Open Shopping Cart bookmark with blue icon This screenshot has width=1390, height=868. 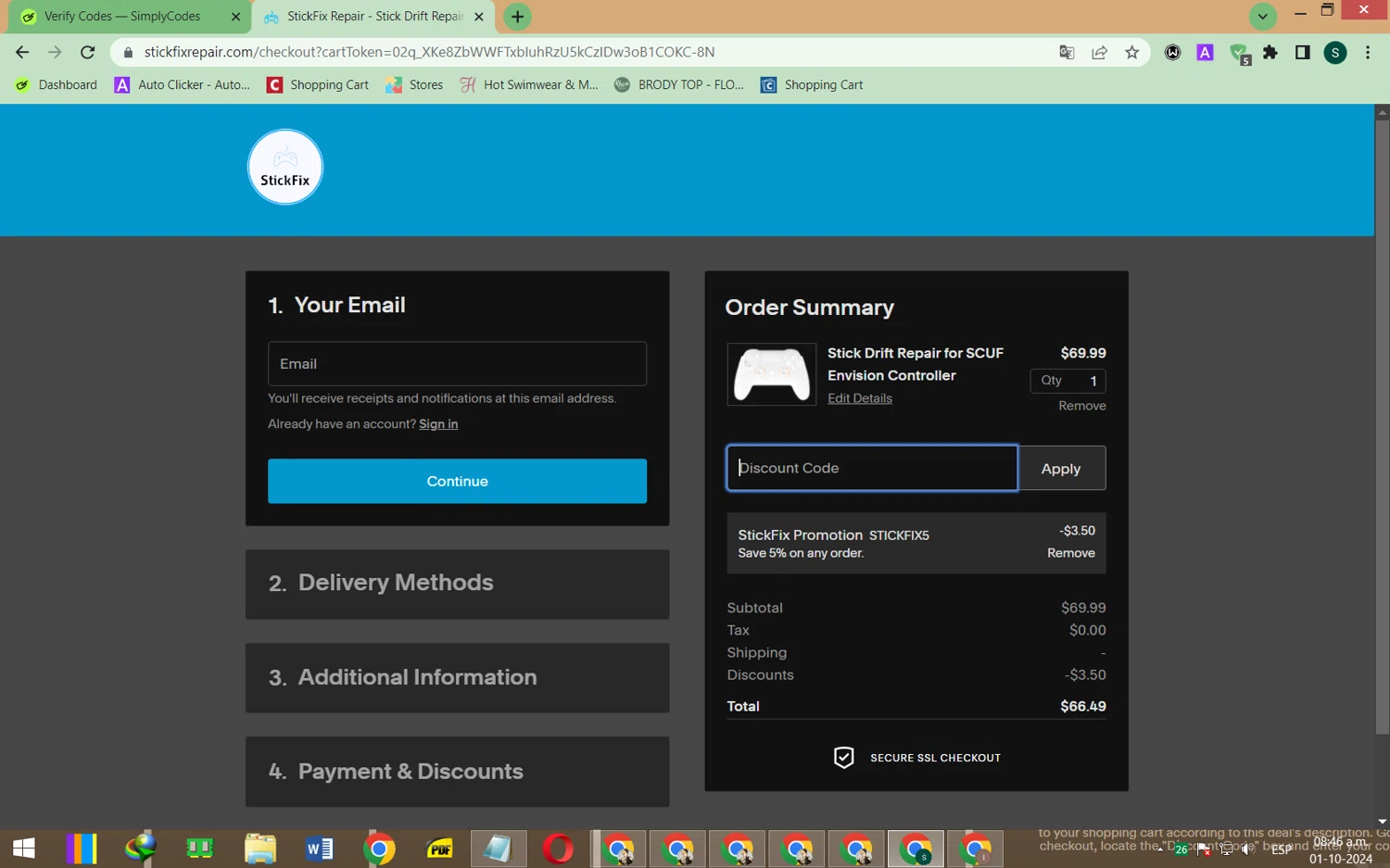(812, 85)
